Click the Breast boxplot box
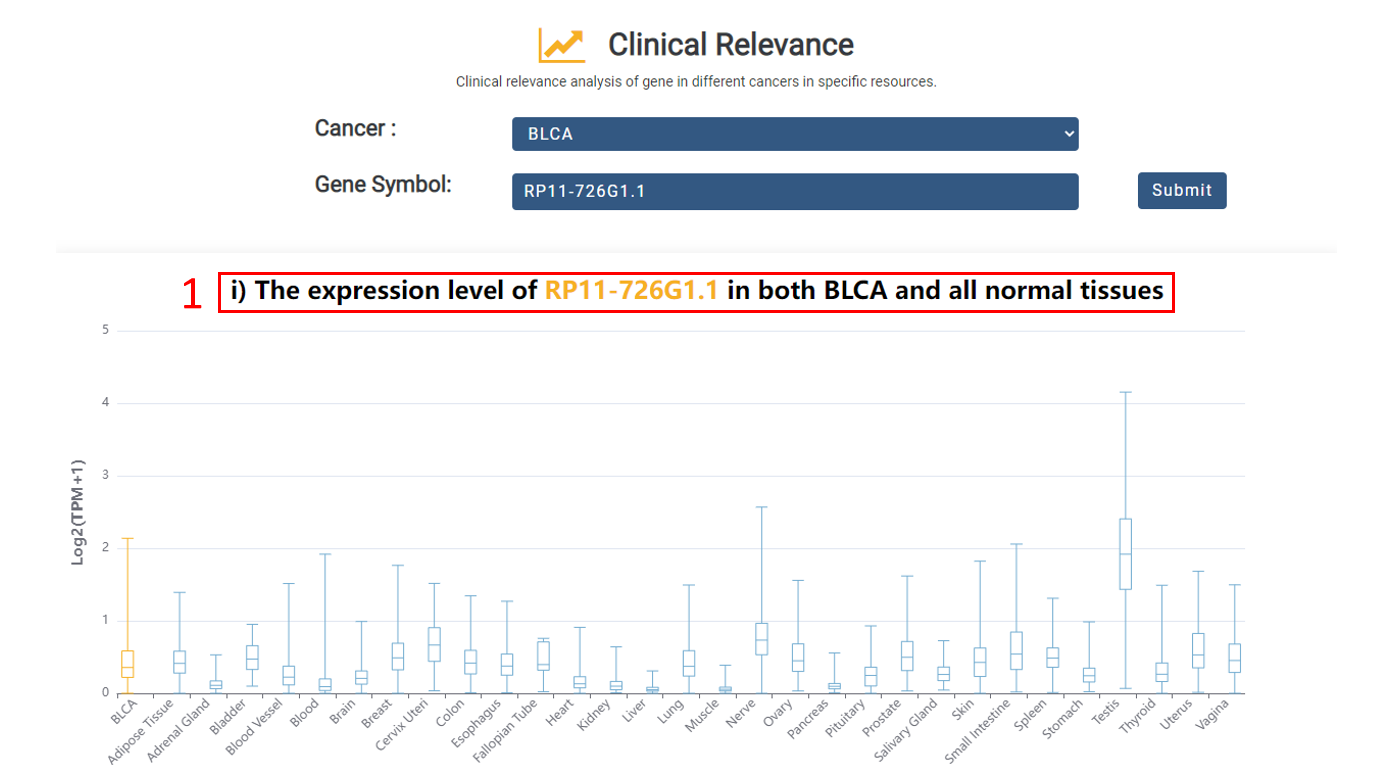Screen dimensions: 1399x778 398,657
